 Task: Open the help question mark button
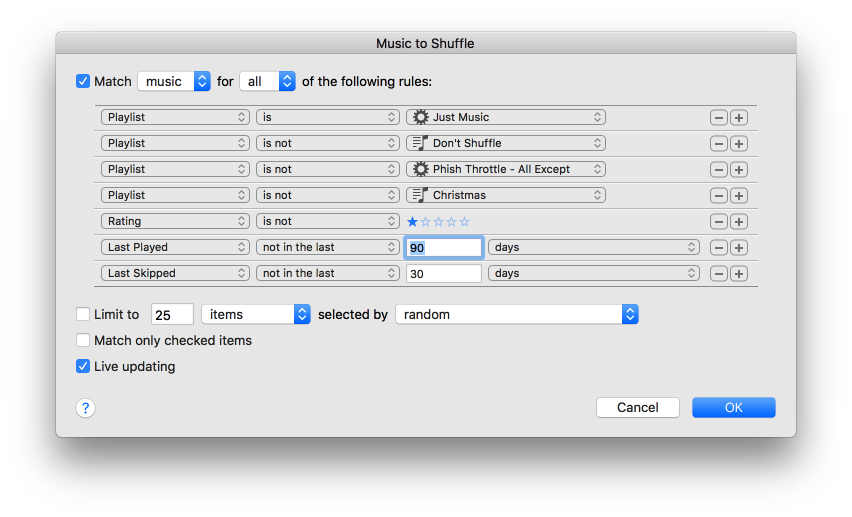pyautogui.click(x=86, y=408)
